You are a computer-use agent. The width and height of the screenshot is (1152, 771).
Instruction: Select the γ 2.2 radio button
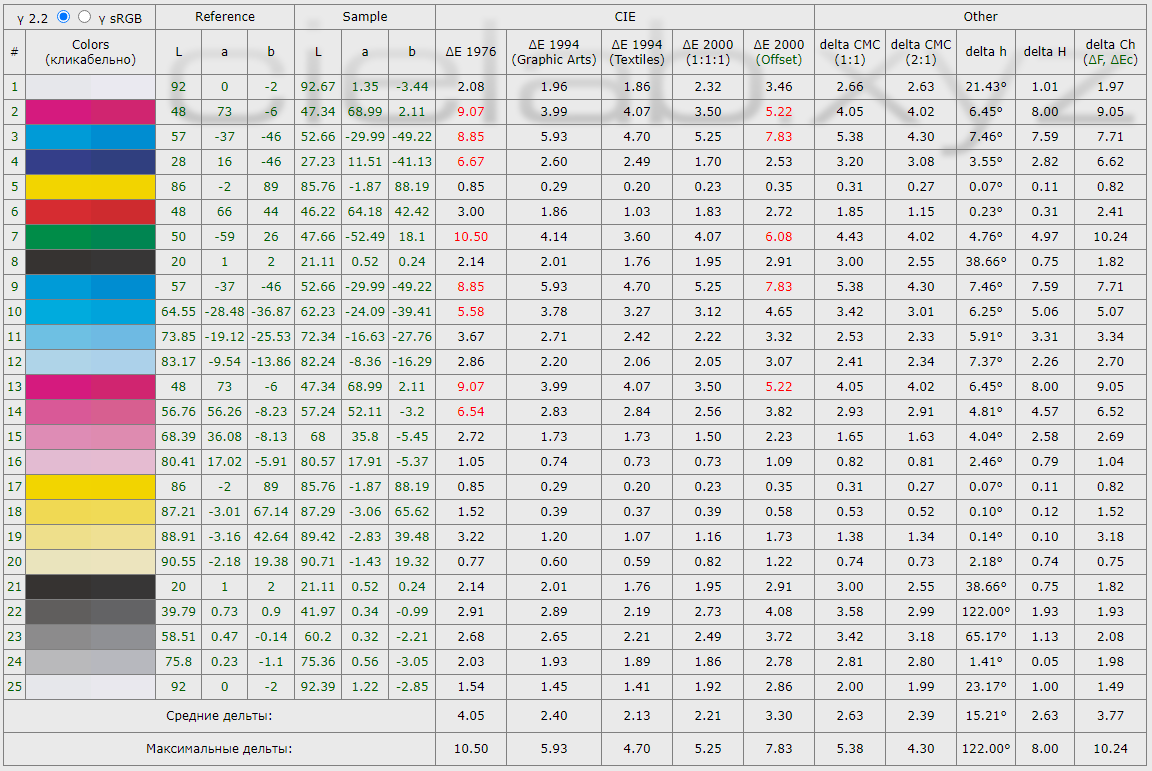pyautogui.click(x=64, y=16)
